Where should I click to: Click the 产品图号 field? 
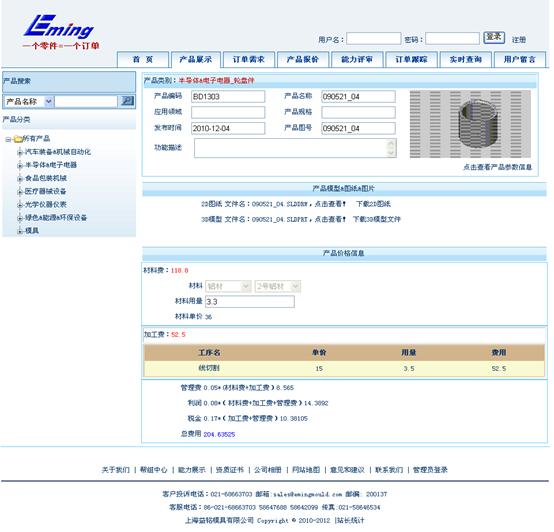358,128
